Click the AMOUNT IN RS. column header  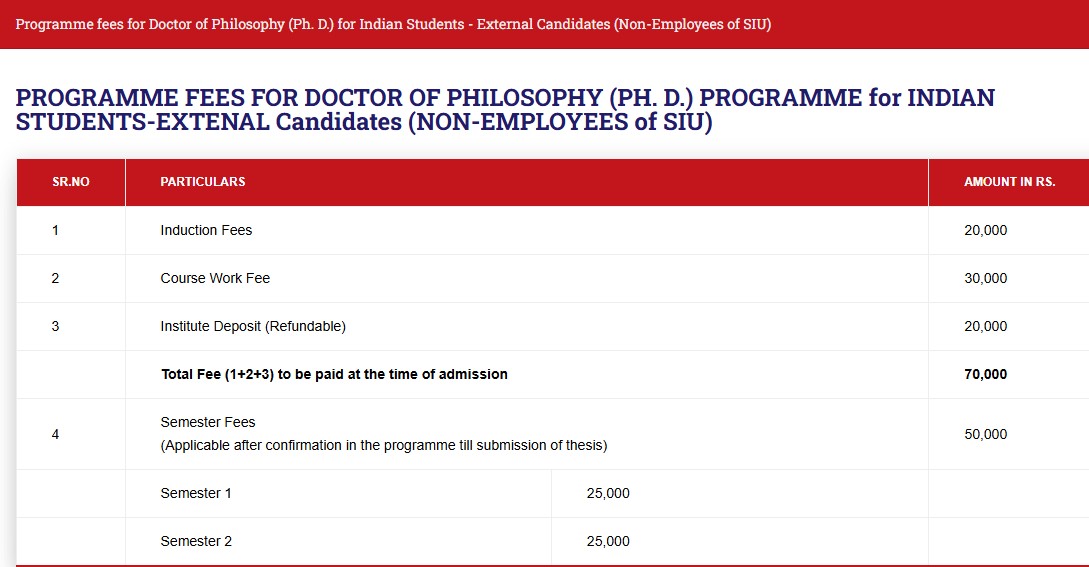1009,182
